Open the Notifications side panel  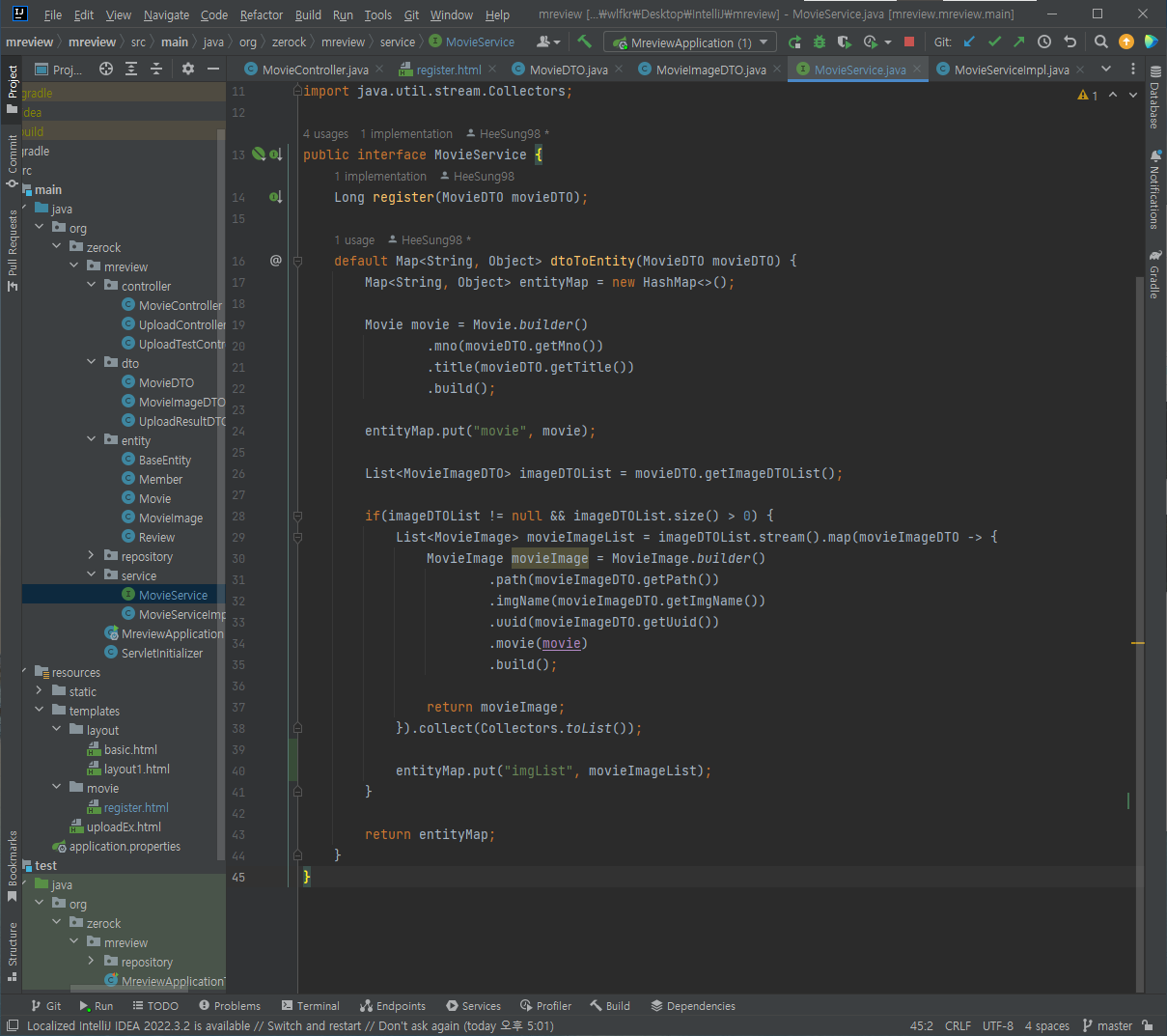pyautogui.click(x=1154, y=189)
